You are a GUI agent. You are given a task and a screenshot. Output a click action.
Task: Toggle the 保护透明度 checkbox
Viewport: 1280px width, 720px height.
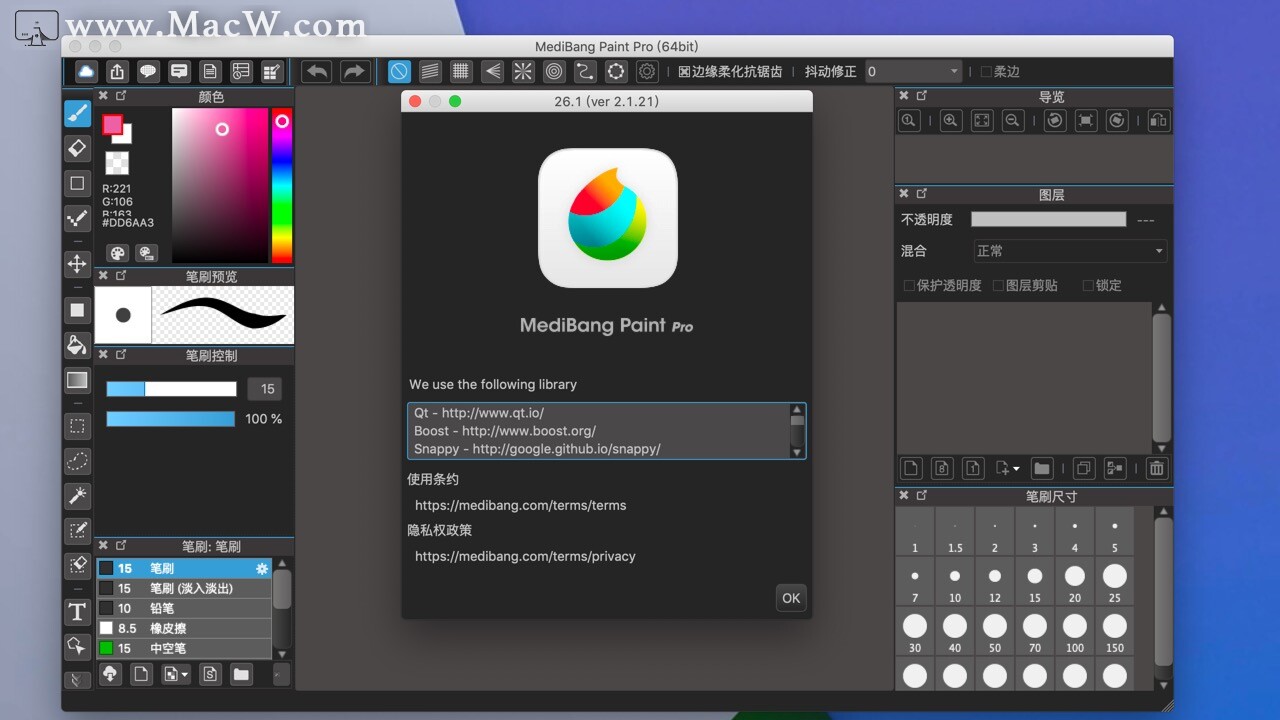909,286
